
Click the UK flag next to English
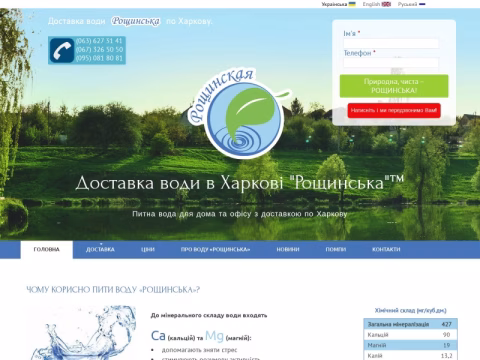point(386,4)
